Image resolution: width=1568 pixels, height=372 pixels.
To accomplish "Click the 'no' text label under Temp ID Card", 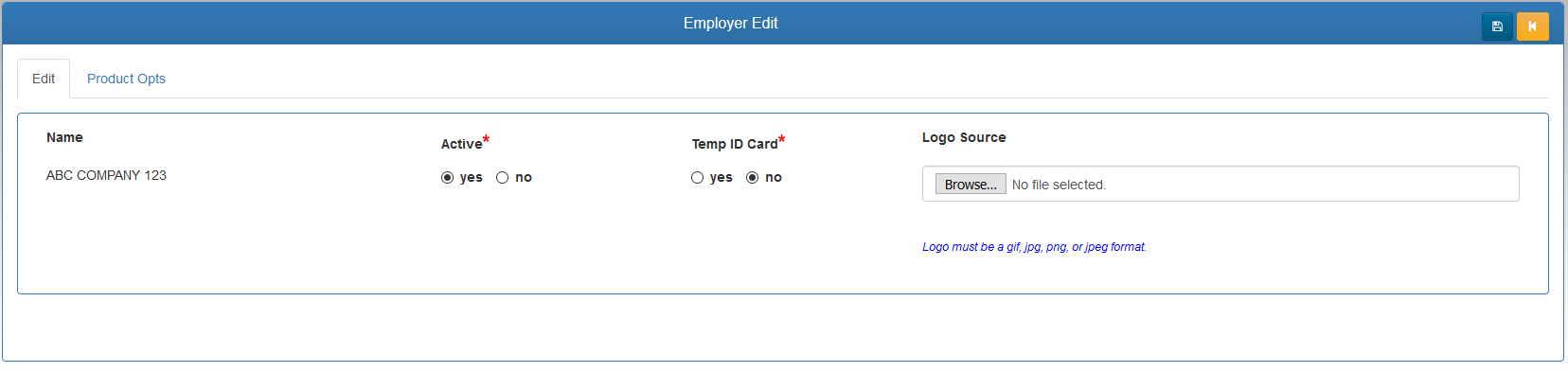I will [x=774, y=178].
